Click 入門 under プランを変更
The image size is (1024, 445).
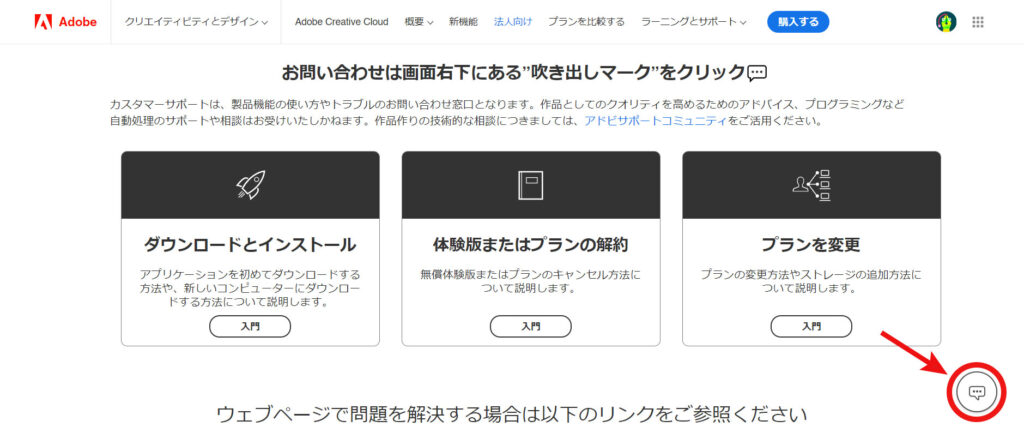pyautogui.click(x=811, y=326)
